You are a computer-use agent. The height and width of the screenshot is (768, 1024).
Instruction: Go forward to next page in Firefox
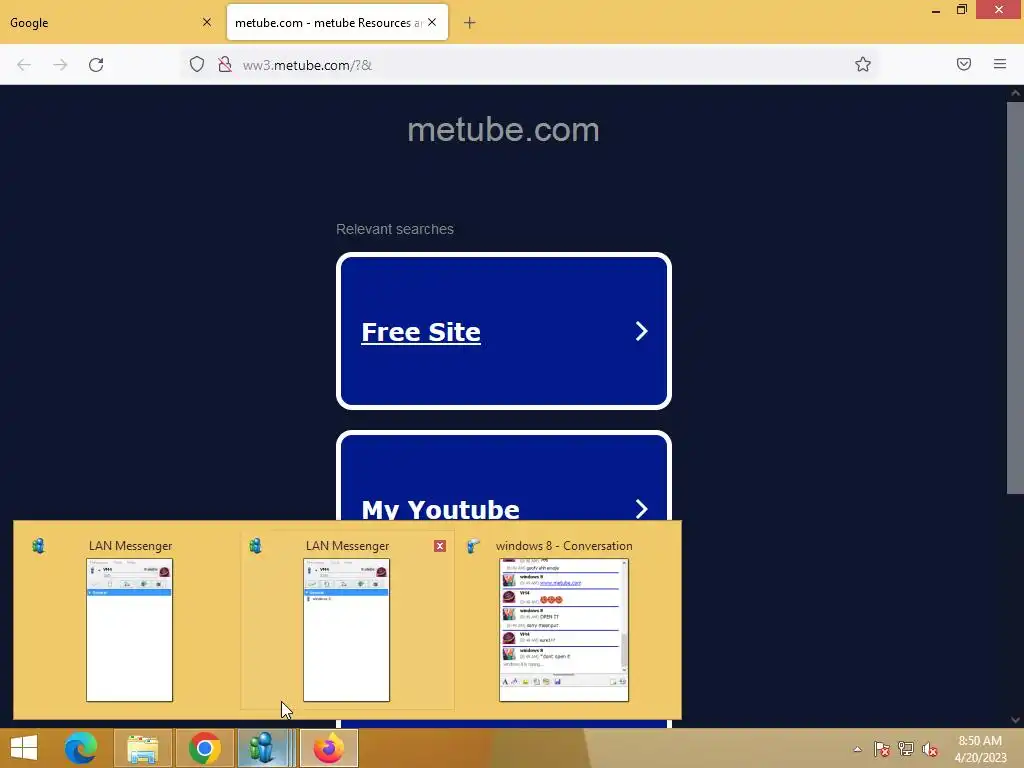(60, 65)
